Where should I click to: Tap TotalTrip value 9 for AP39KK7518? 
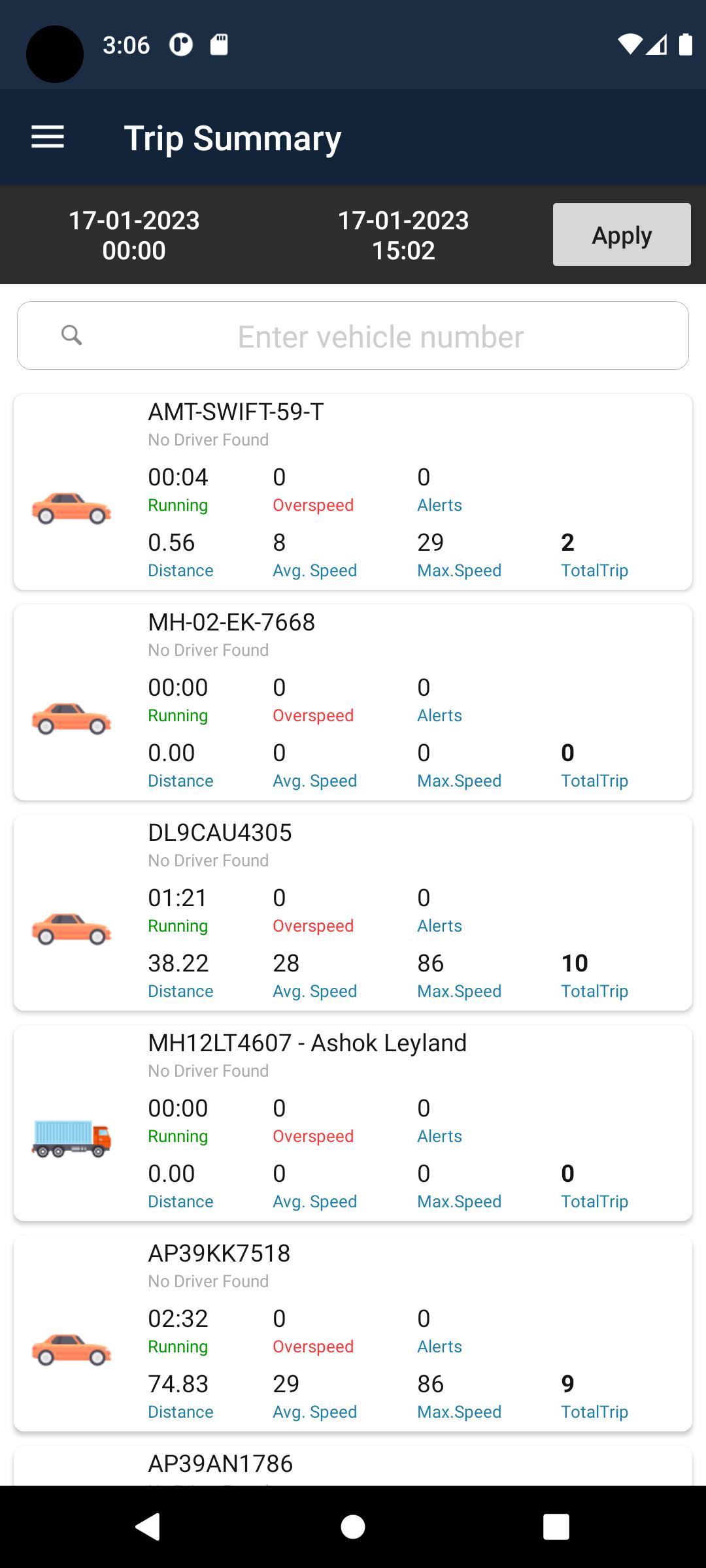567,1384
